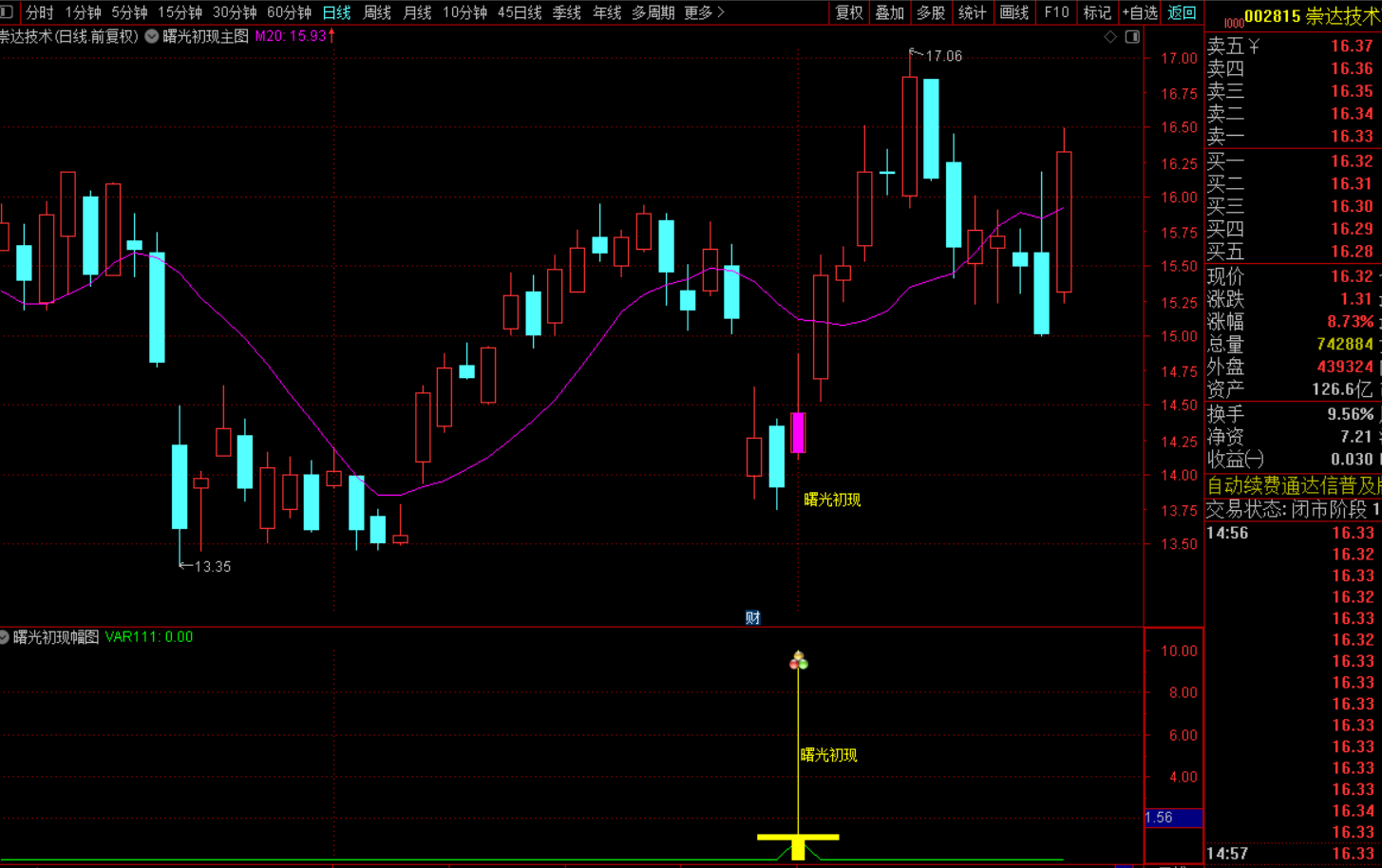This screenshot has height=868, width=1382.
Task: Click the 自动续费通达信普及 notice link
Action: [1294, 486]
